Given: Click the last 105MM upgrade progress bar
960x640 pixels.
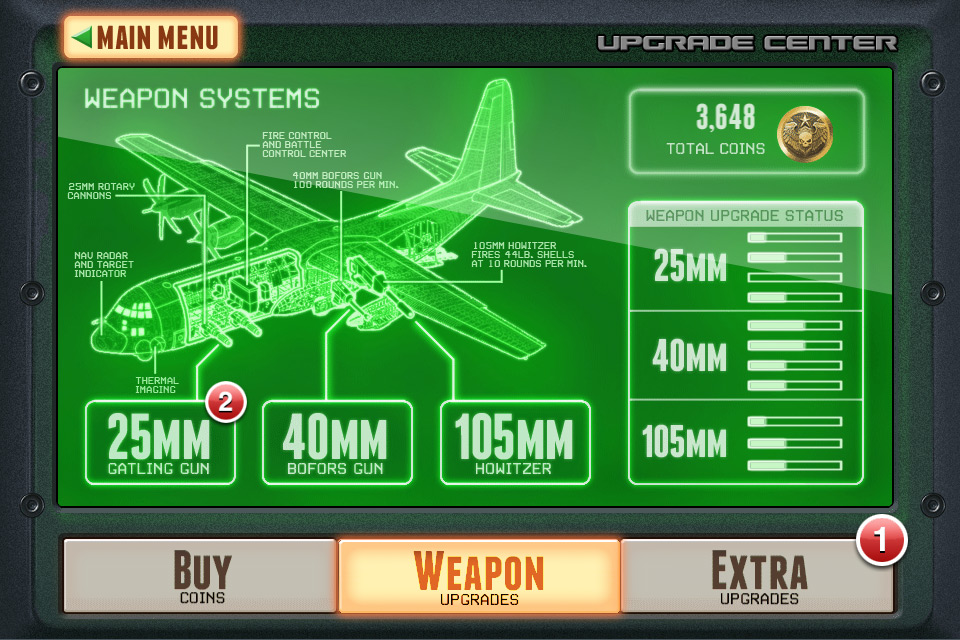Looking at the screenshot, I should (x=795, y=465).
